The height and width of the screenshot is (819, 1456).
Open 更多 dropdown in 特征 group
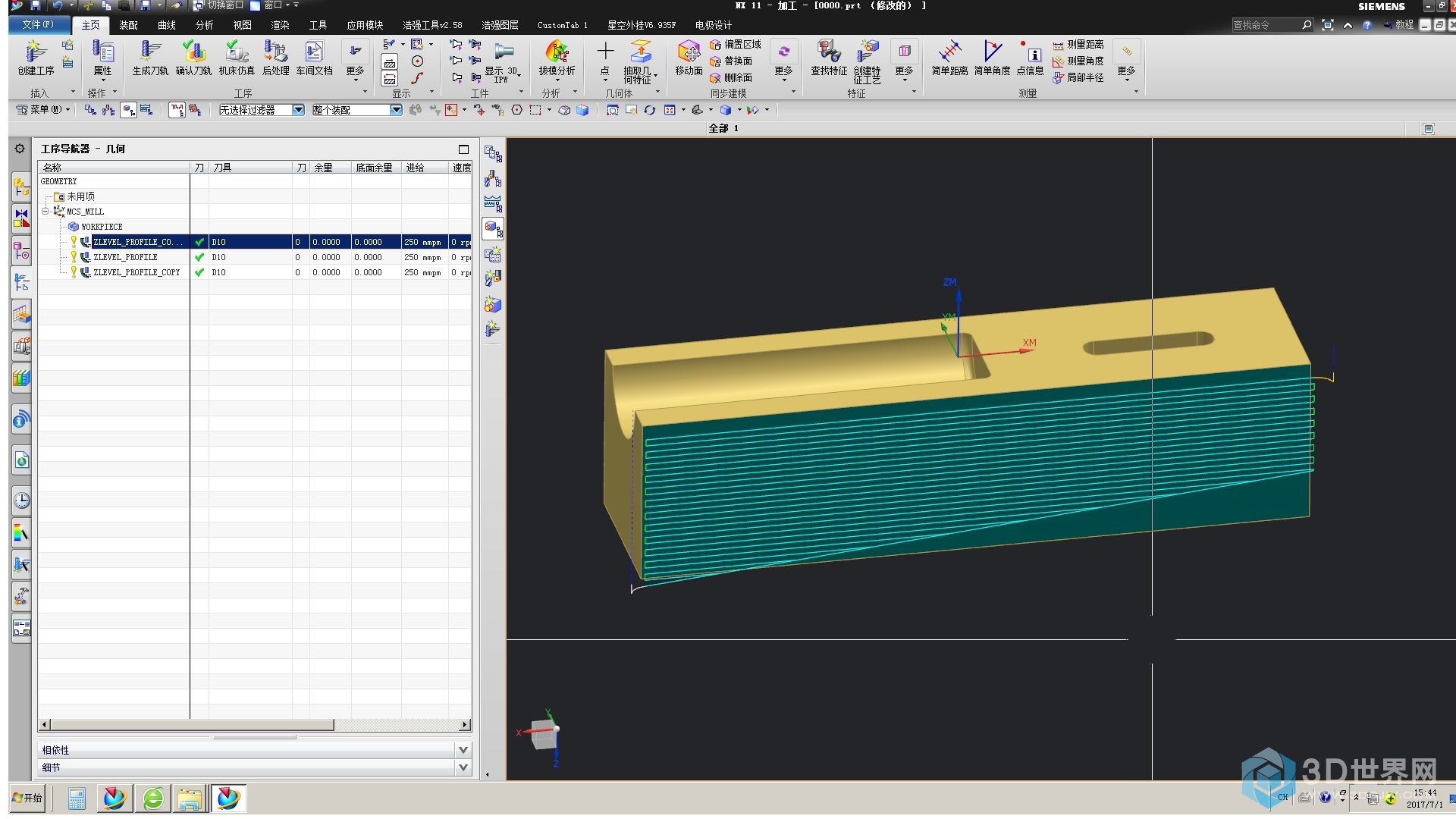(x=904, y=61)
